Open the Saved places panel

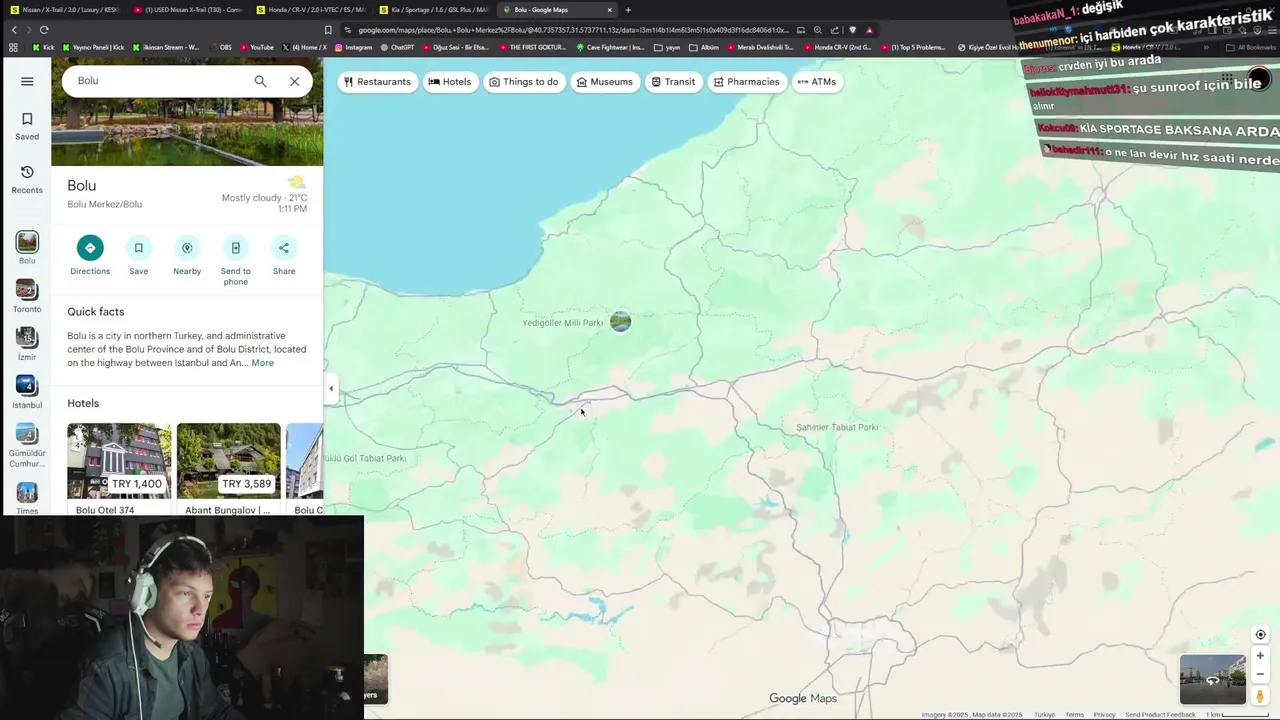27,126
